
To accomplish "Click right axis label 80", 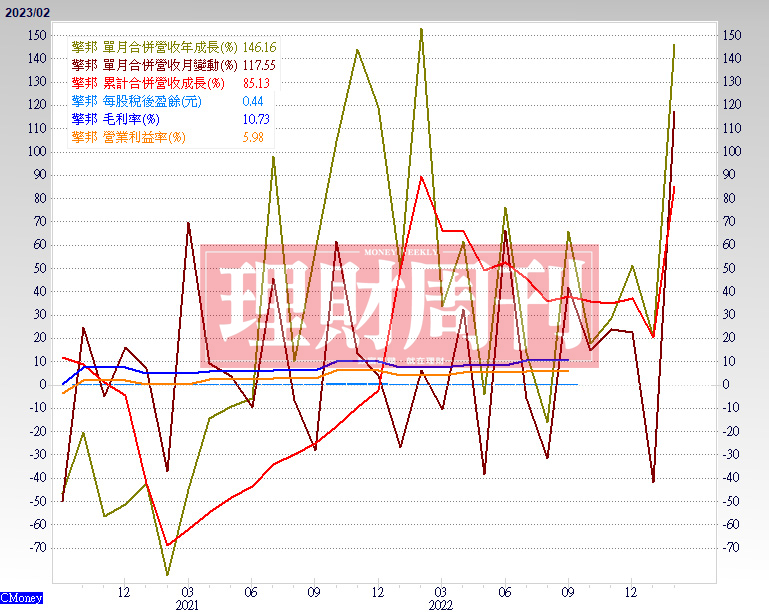I will (729, 198).
